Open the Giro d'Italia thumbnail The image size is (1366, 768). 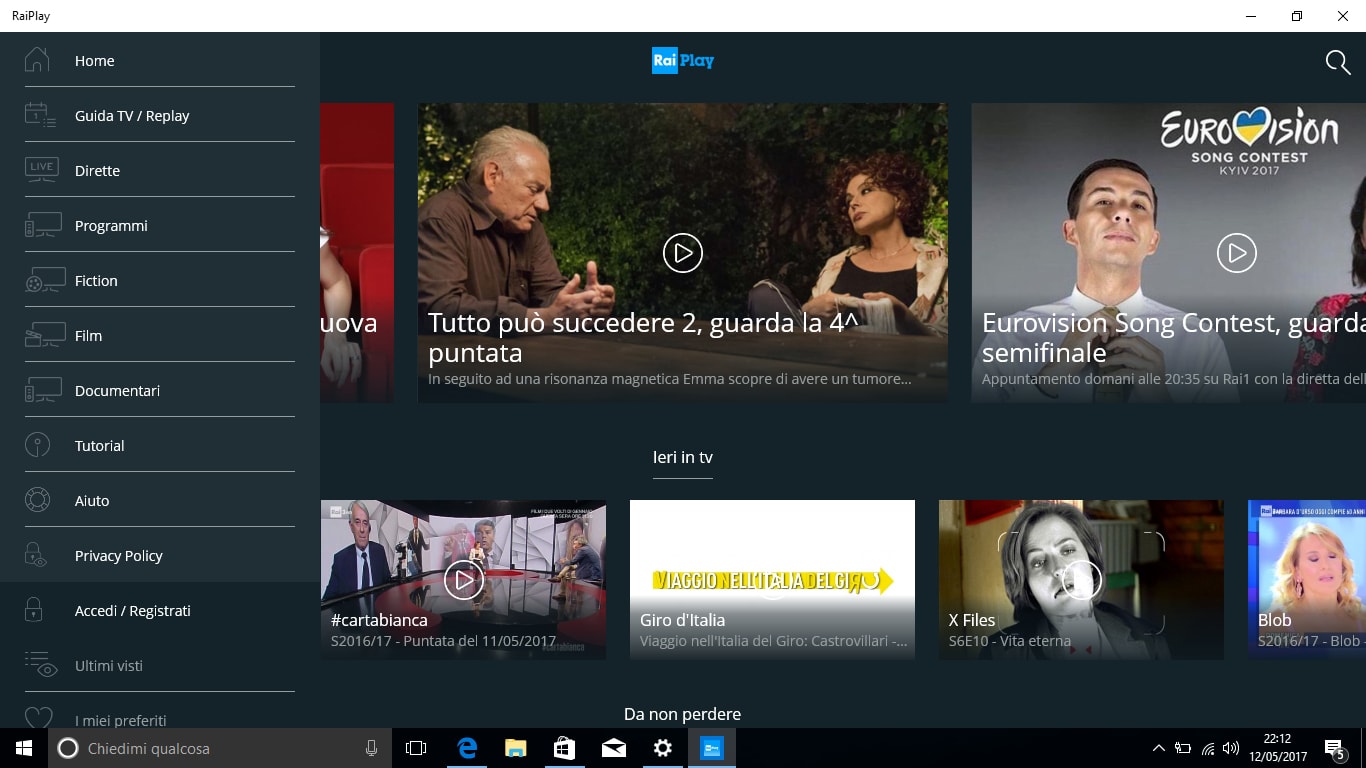[772, 579]
